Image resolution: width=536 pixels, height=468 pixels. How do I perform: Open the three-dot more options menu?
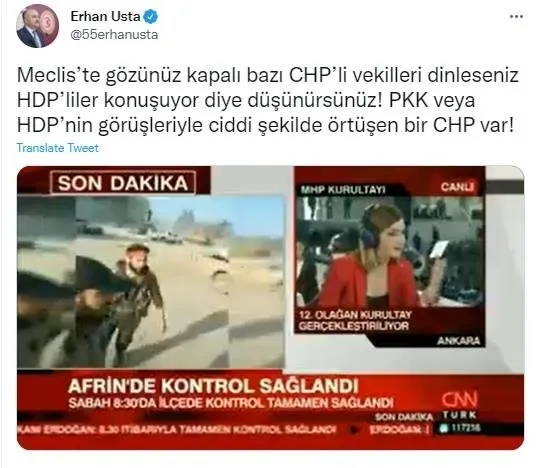coord(516,17)
